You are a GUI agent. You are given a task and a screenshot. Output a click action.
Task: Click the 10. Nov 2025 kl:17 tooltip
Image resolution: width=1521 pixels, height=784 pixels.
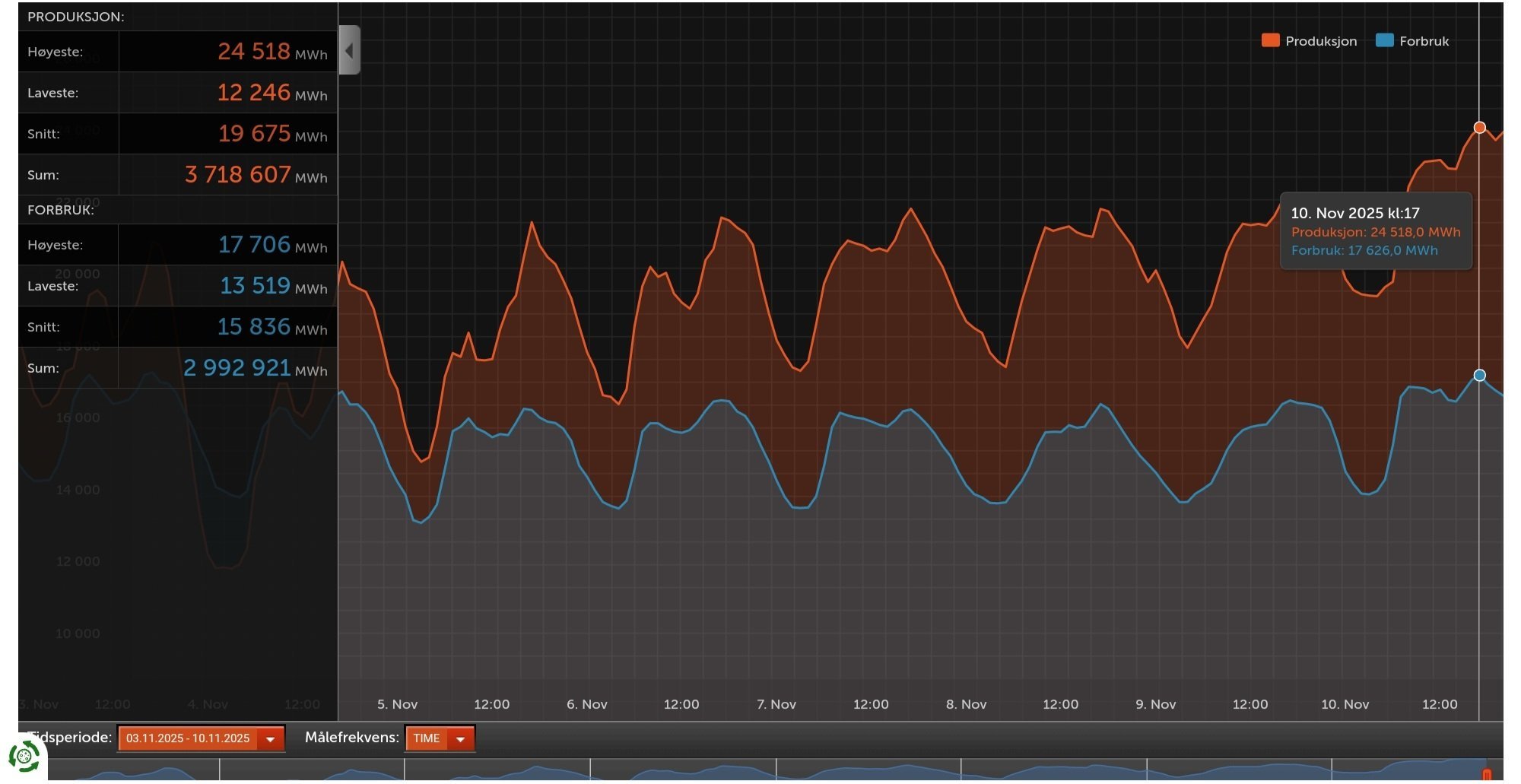click(x=1375, y=231)
